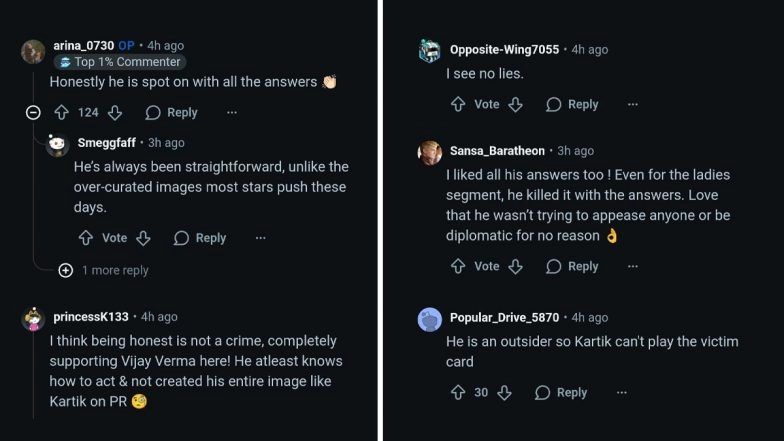Click the Top 1% Commenter badge
784x441 pixels.
point(120,62)
